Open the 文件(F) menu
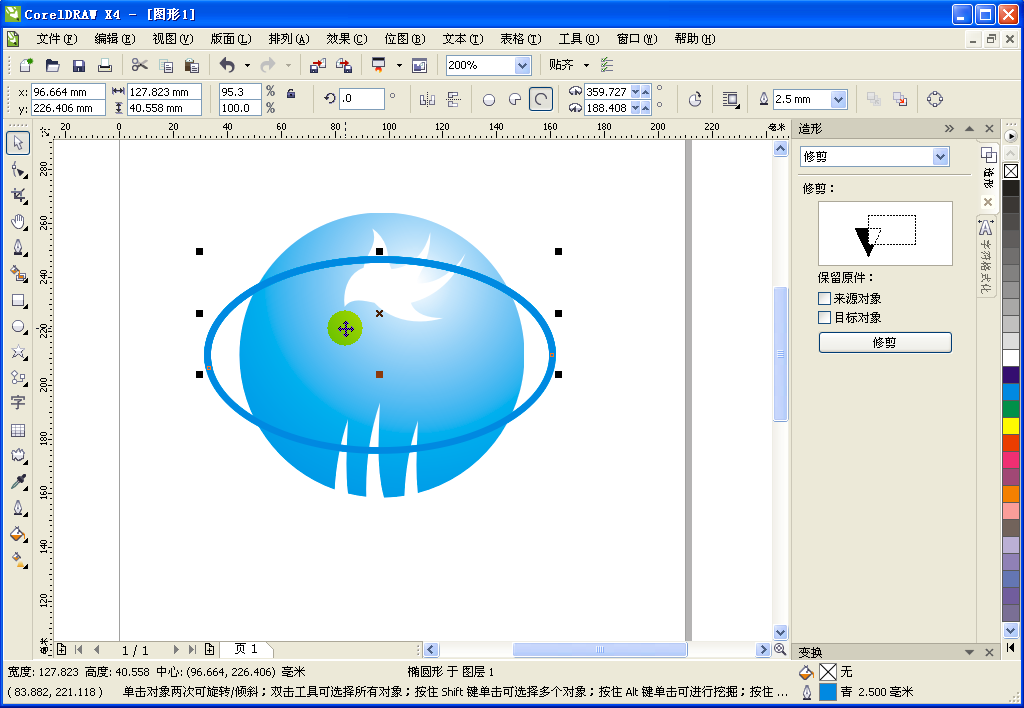The image size is (1024, 708). point(57,39)
